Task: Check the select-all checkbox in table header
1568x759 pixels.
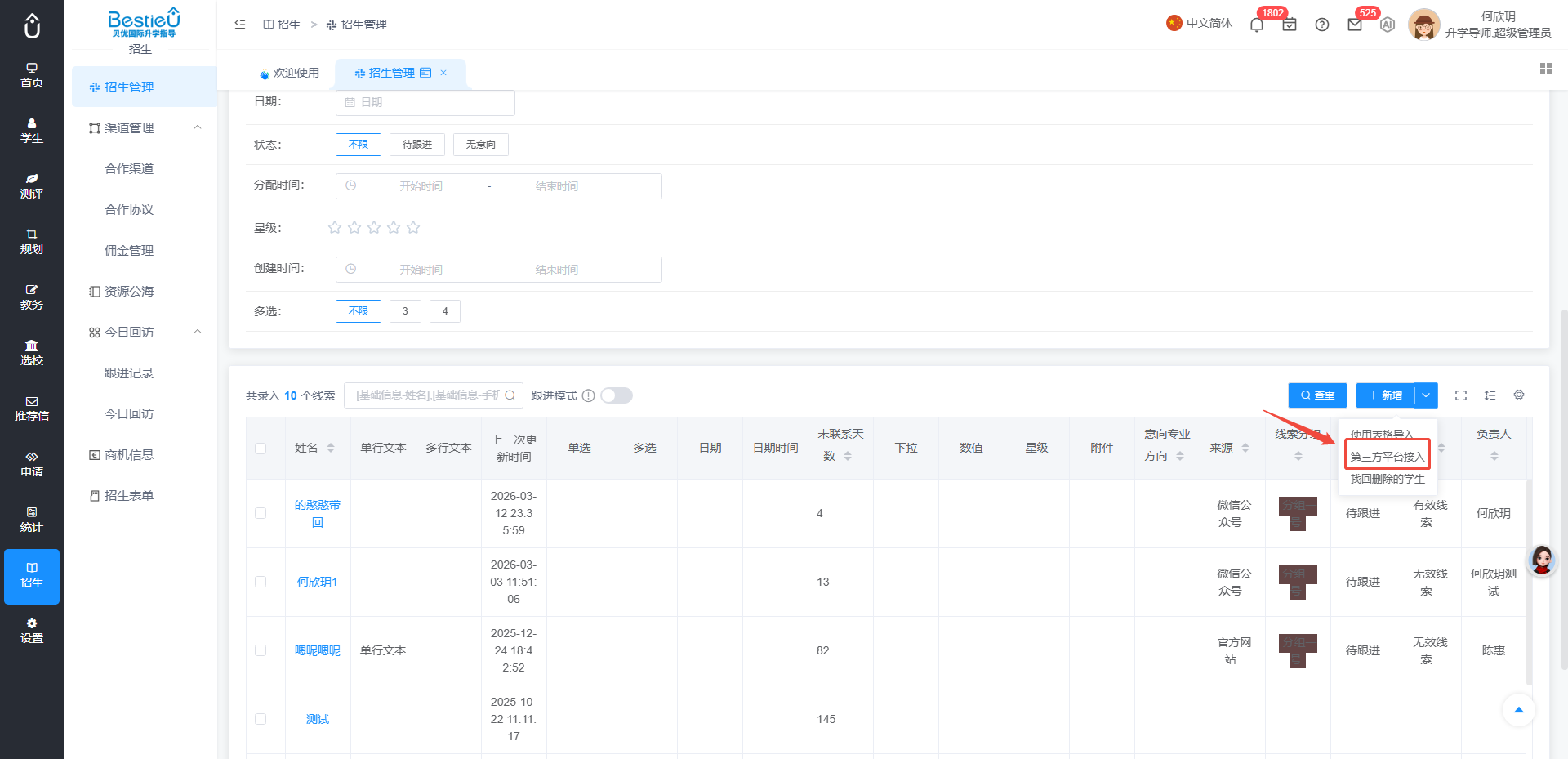Action: [x=261, y=449]
